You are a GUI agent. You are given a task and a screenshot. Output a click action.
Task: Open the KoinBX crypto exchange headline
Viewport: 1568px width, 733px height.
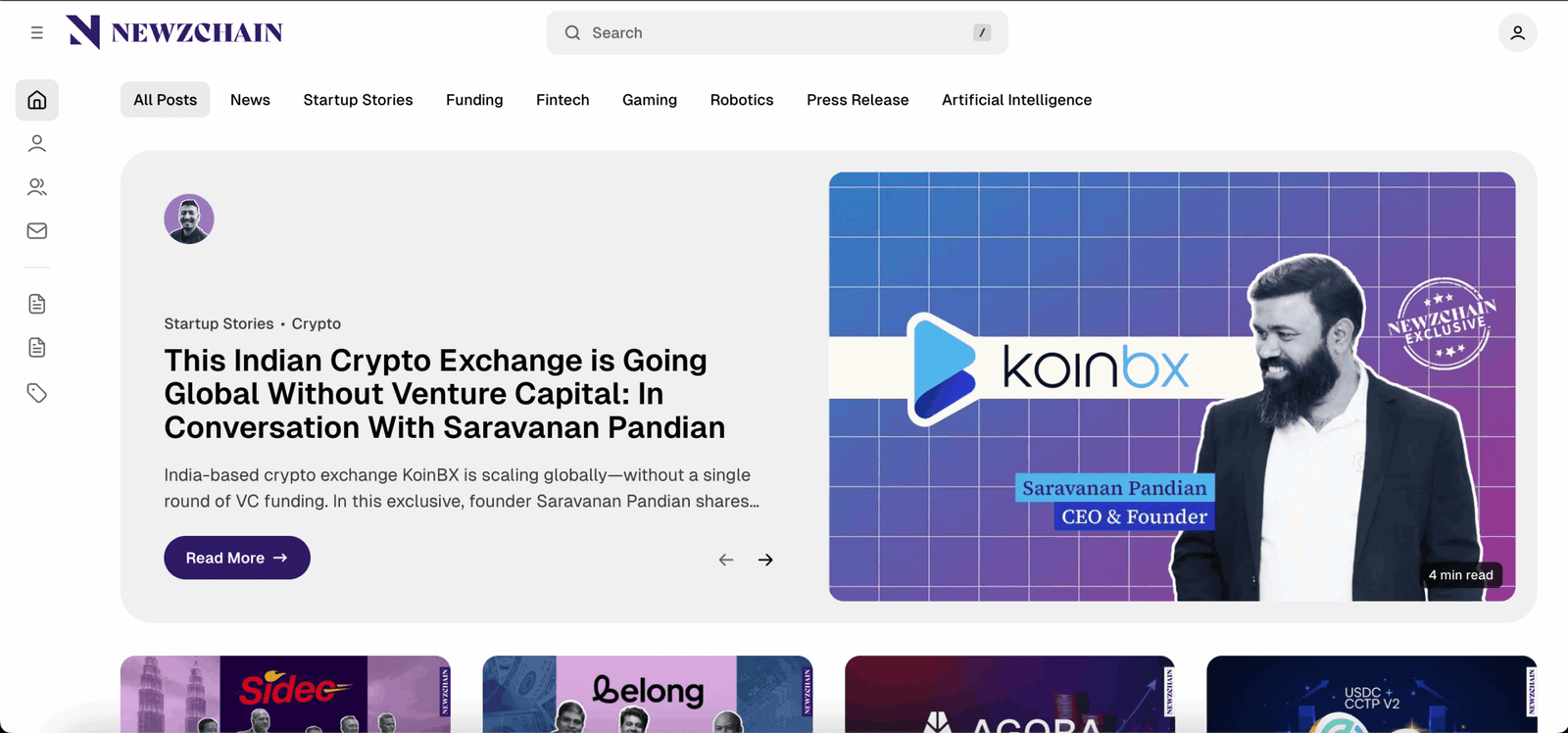point(445,394)
